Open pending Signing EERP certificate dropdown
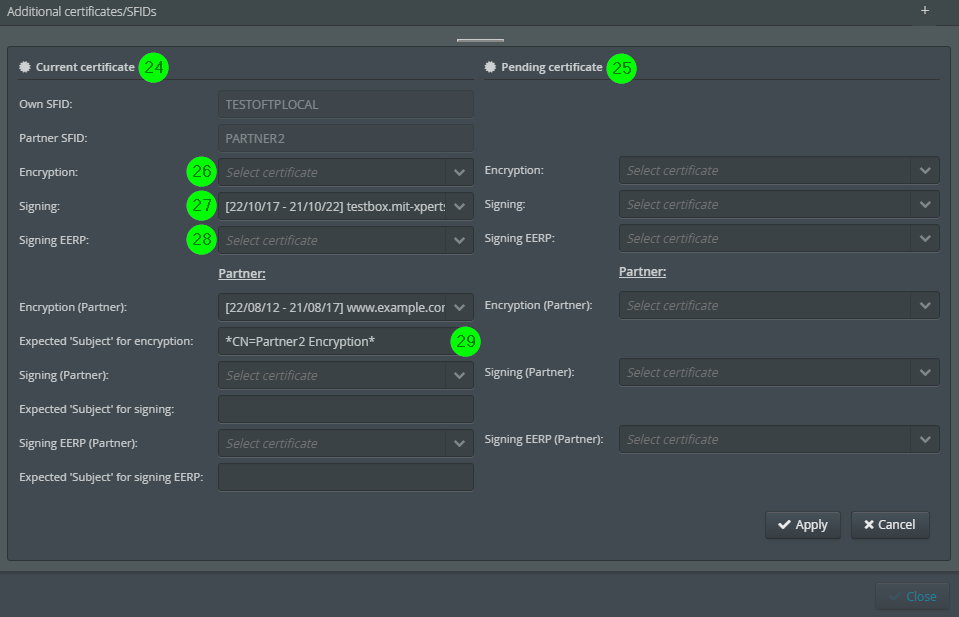959x617 pixels. (779, 238)
